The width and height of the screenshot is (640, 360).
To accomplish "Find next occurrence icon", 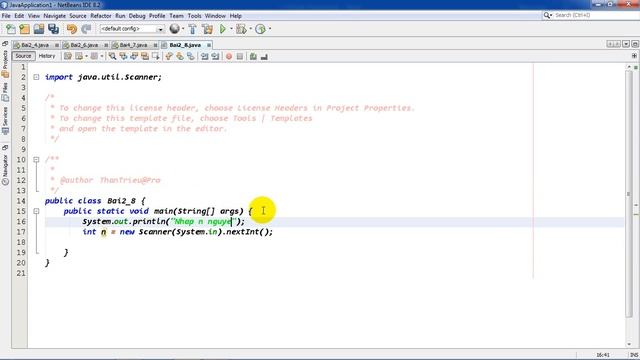I will click(x=134, y=56).
